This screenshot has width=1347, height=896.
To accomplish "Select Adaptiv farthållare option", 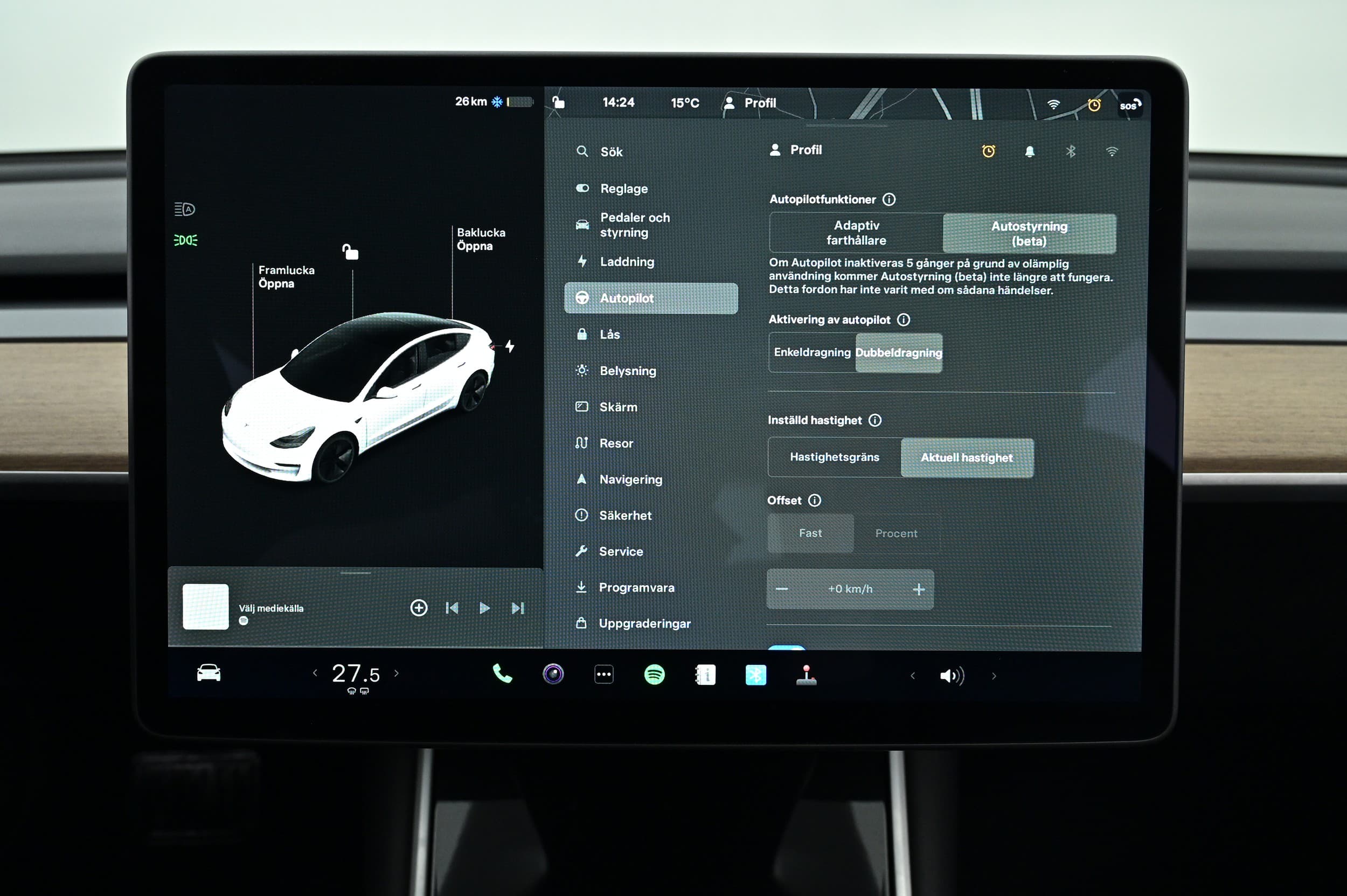I will [x=856, y=233].
